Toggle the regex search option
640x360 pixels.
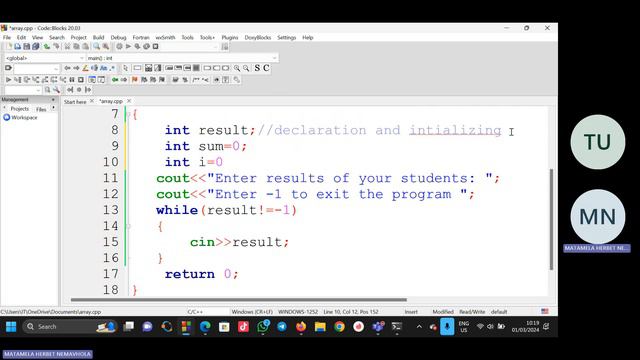[x=112, y=68]
